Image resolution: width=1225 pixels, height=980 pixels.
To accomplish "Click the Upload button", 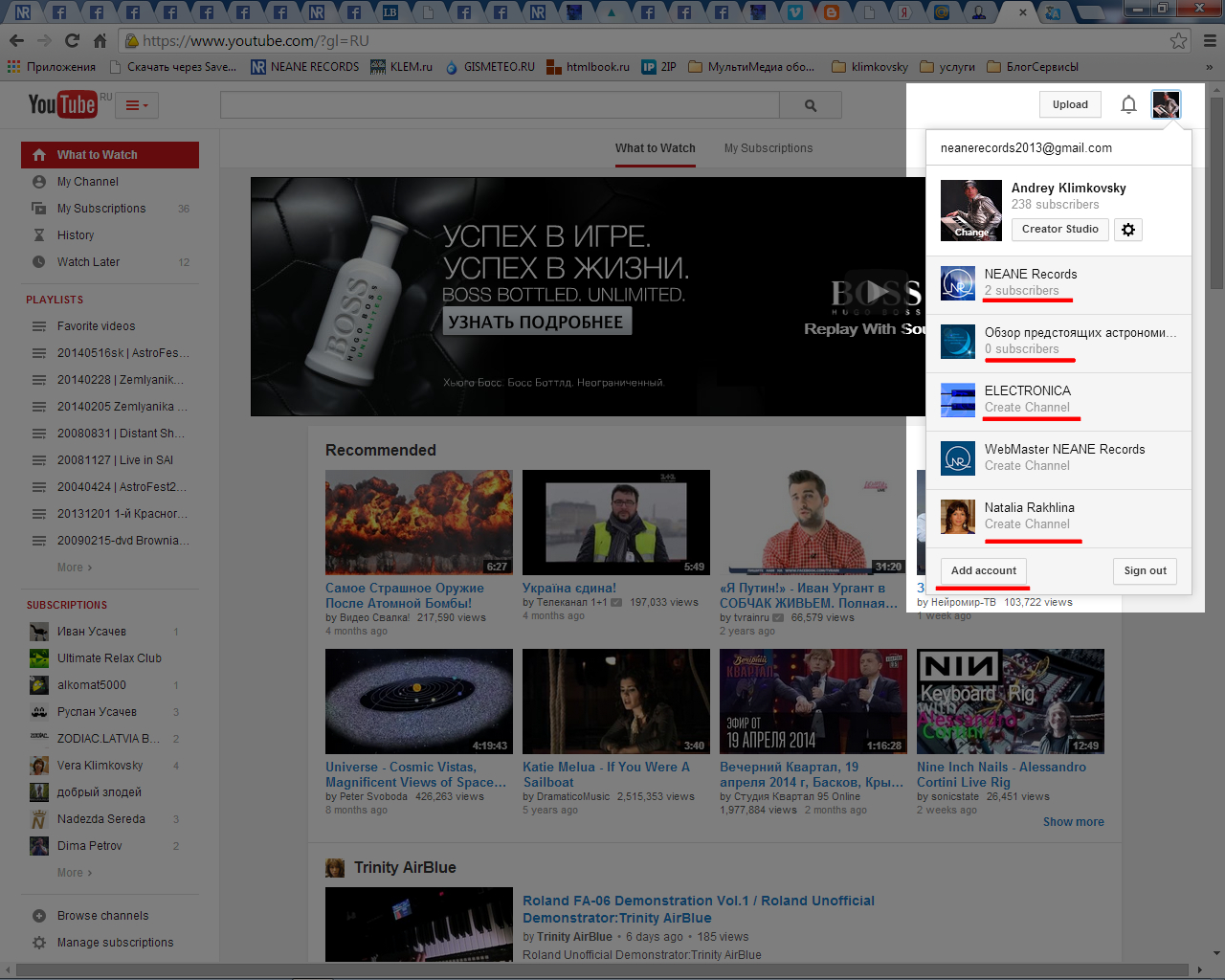I will coord(1070,104).
